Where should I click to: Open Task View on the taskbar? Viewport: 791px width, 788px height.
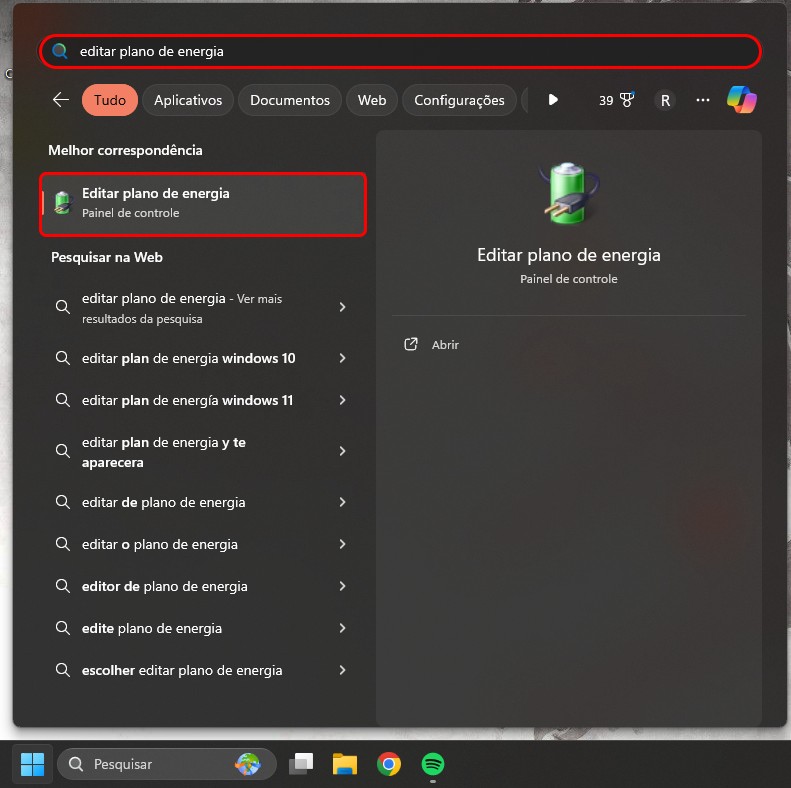[x=301, y=764]
